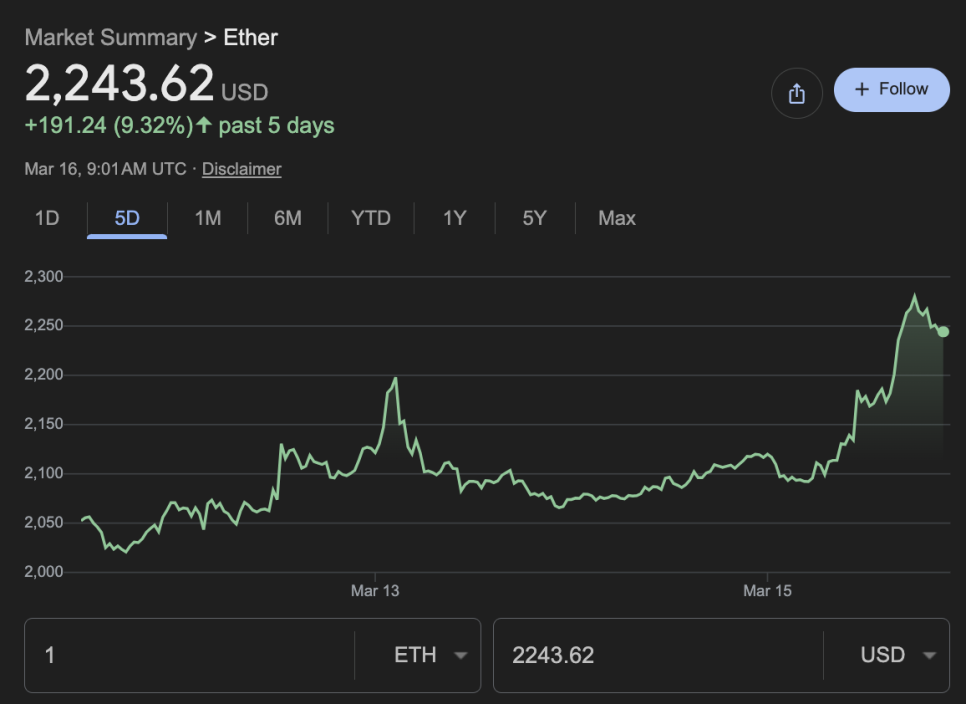Switch to the 1M chart range
Image resolution: width=966 pixels, height=704 pixels.
tap(207, 218)
